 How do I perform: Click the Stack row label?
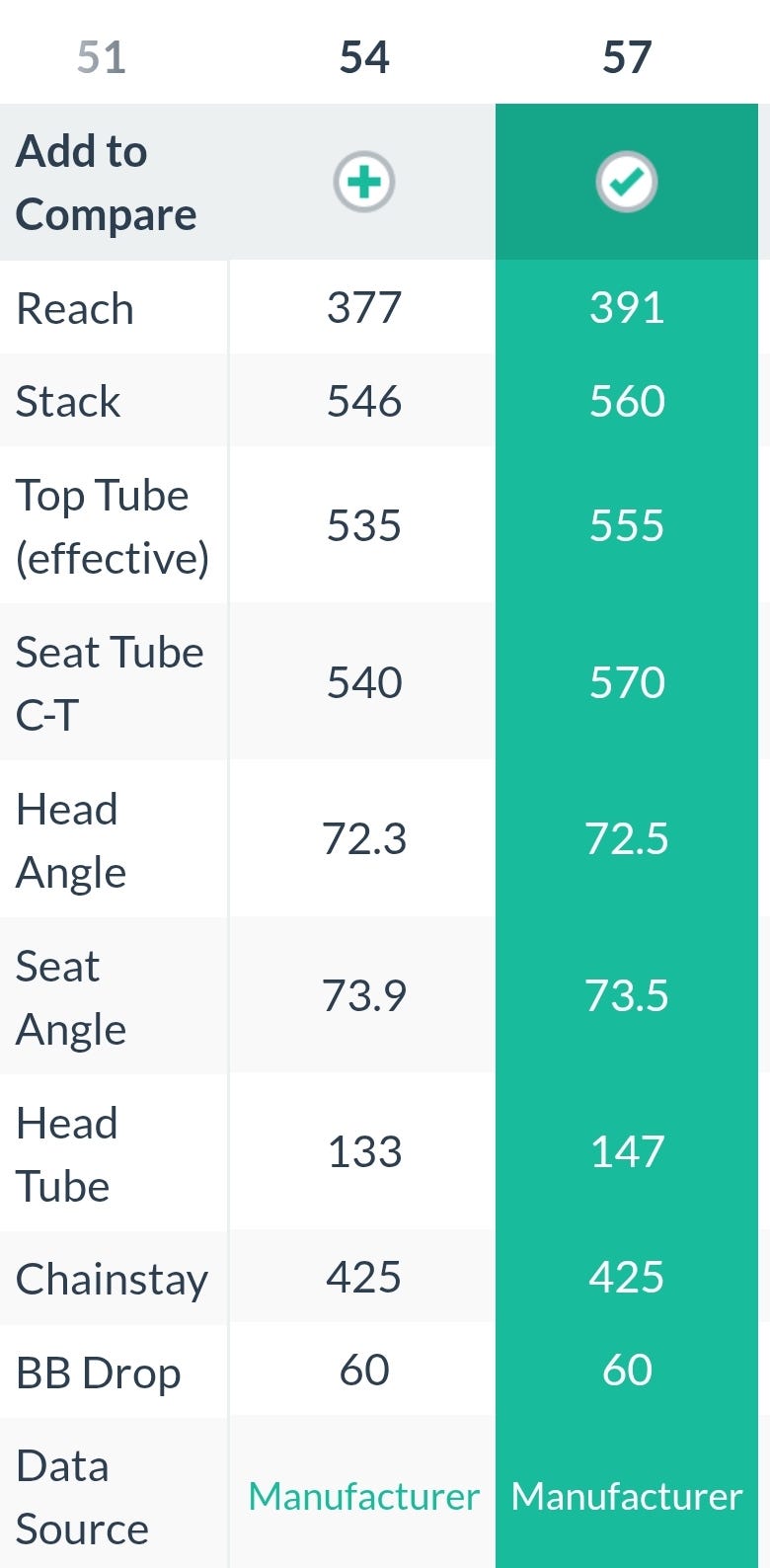point(68,402)
